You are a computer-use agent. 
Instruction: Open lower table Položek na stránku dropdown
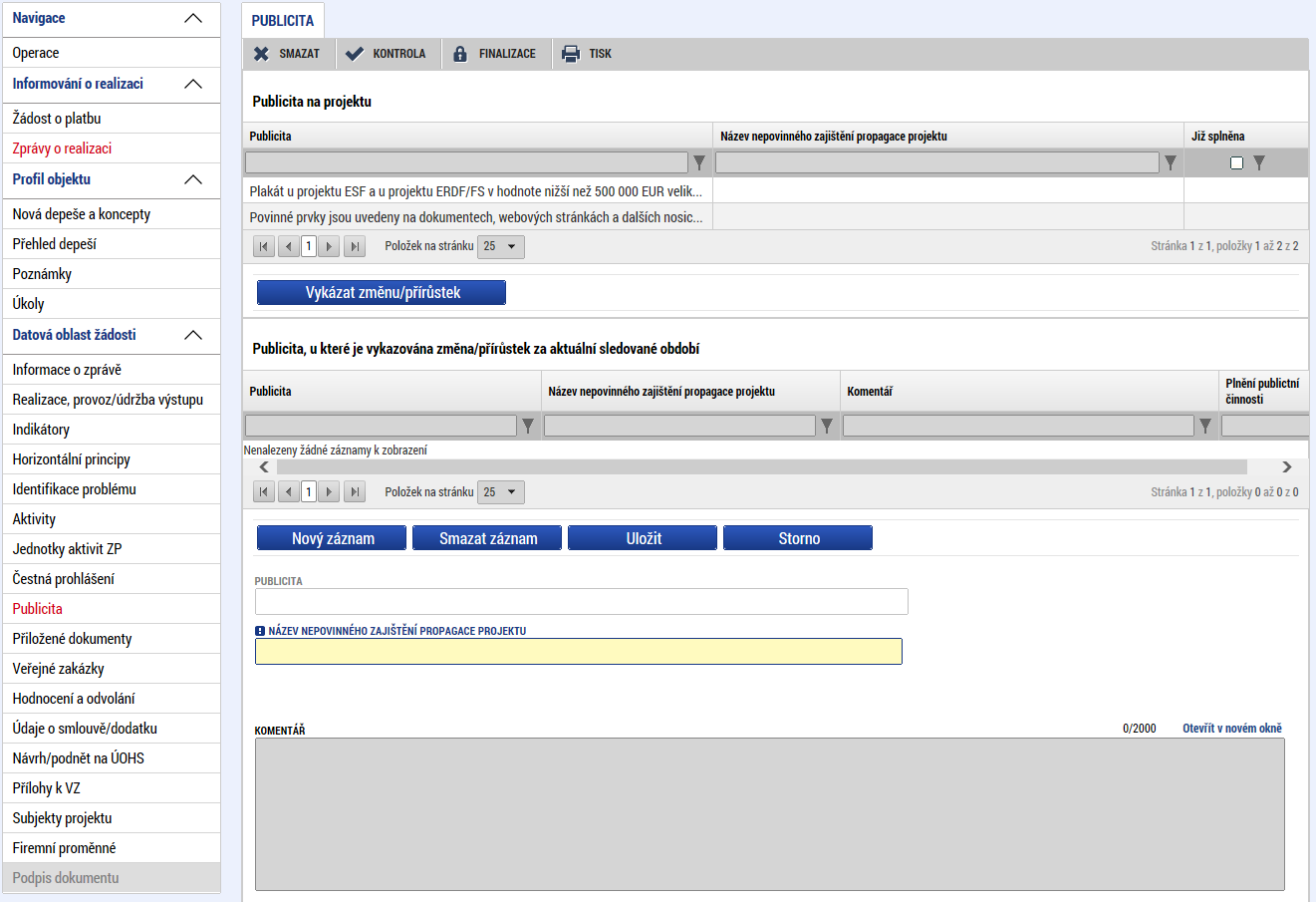click(x=501, y=492)
